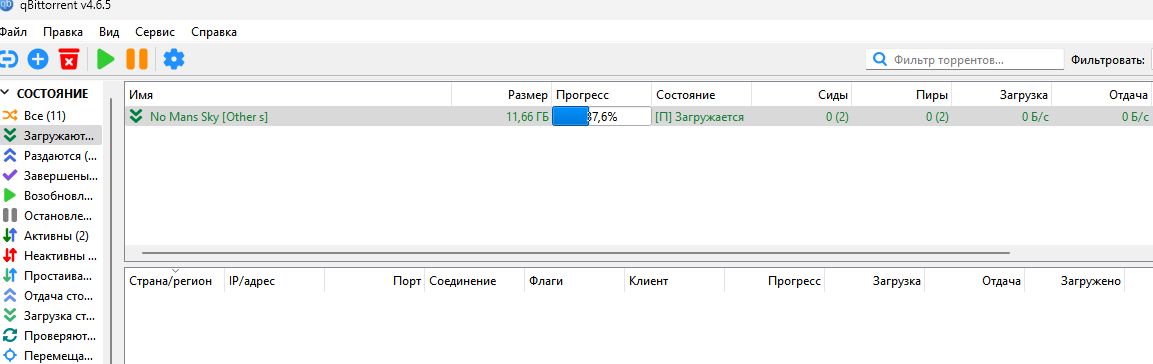Image resolution: width=1153 pixels, height=364 pixels.
Task: Select the Активны (2) filter
Action: pyautogui.click(x=50, y=236)
